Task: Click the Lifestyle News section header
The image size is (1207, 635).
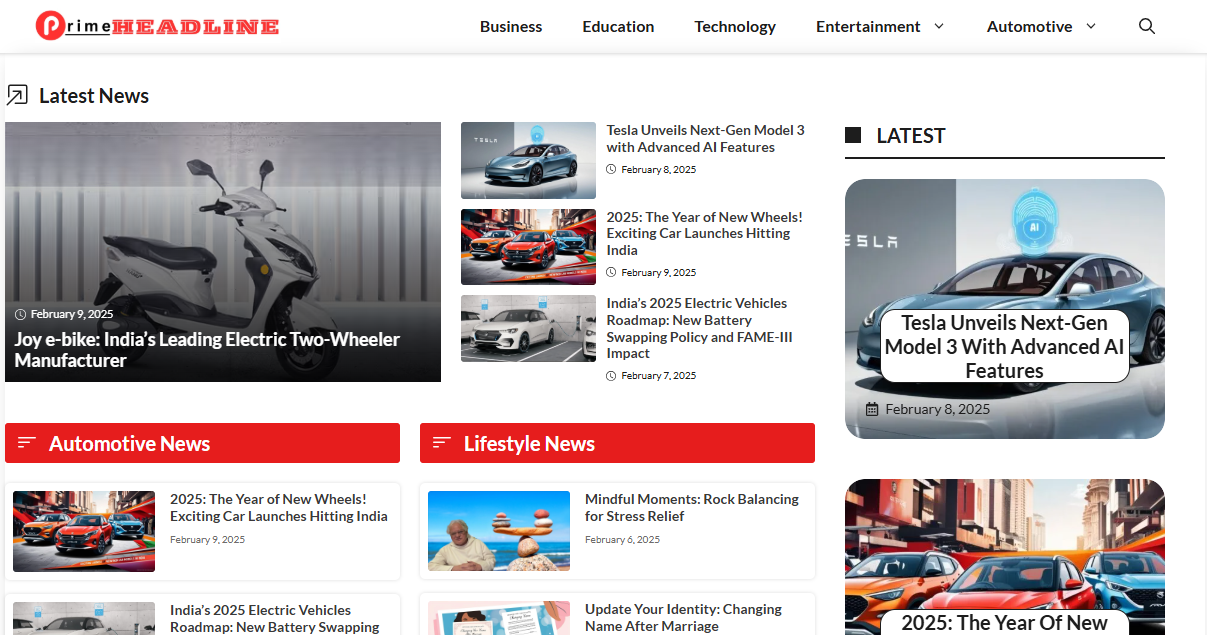Action: pyautogui.click(x=617, y=443)
